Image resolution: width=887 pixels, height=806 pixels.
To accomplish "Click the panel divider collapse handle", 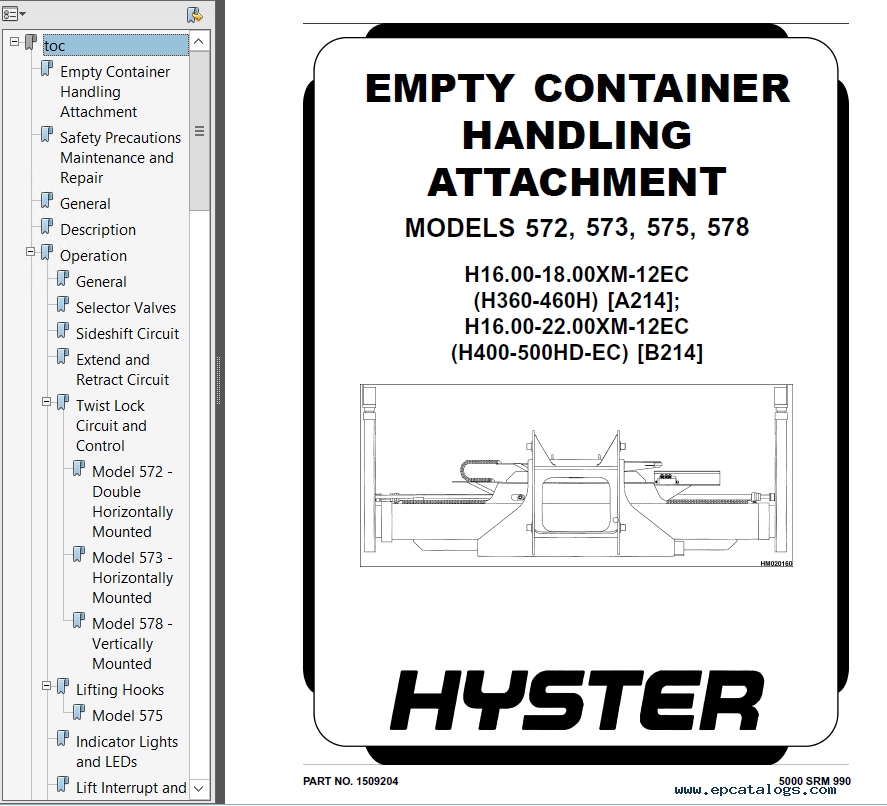I will 218,380.
